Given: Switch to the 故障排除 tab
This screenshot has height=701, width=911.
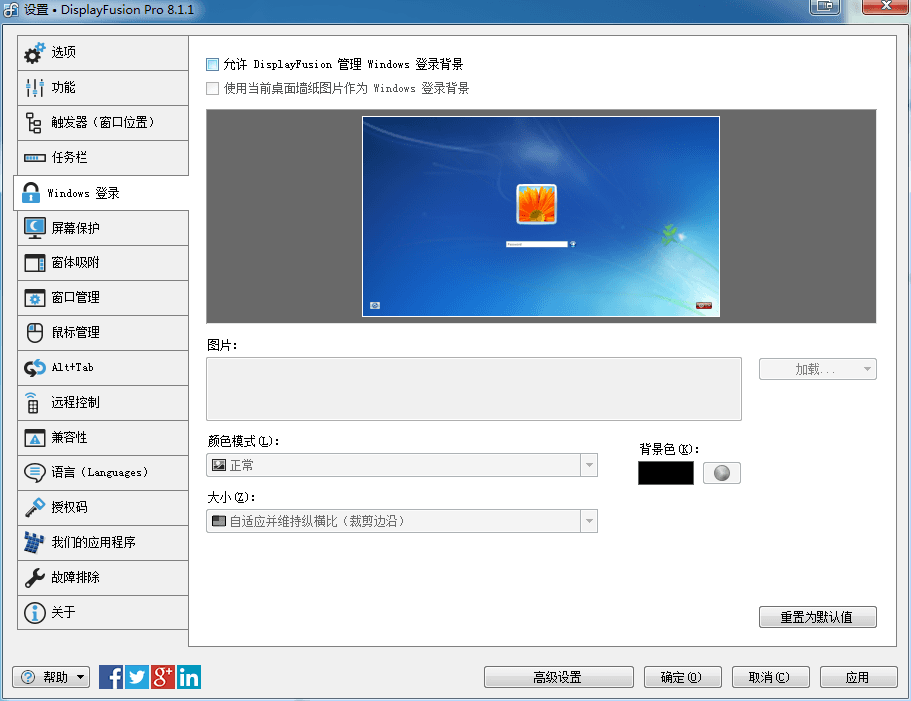Looking at the screenshot, I should (x=103, y=577).
